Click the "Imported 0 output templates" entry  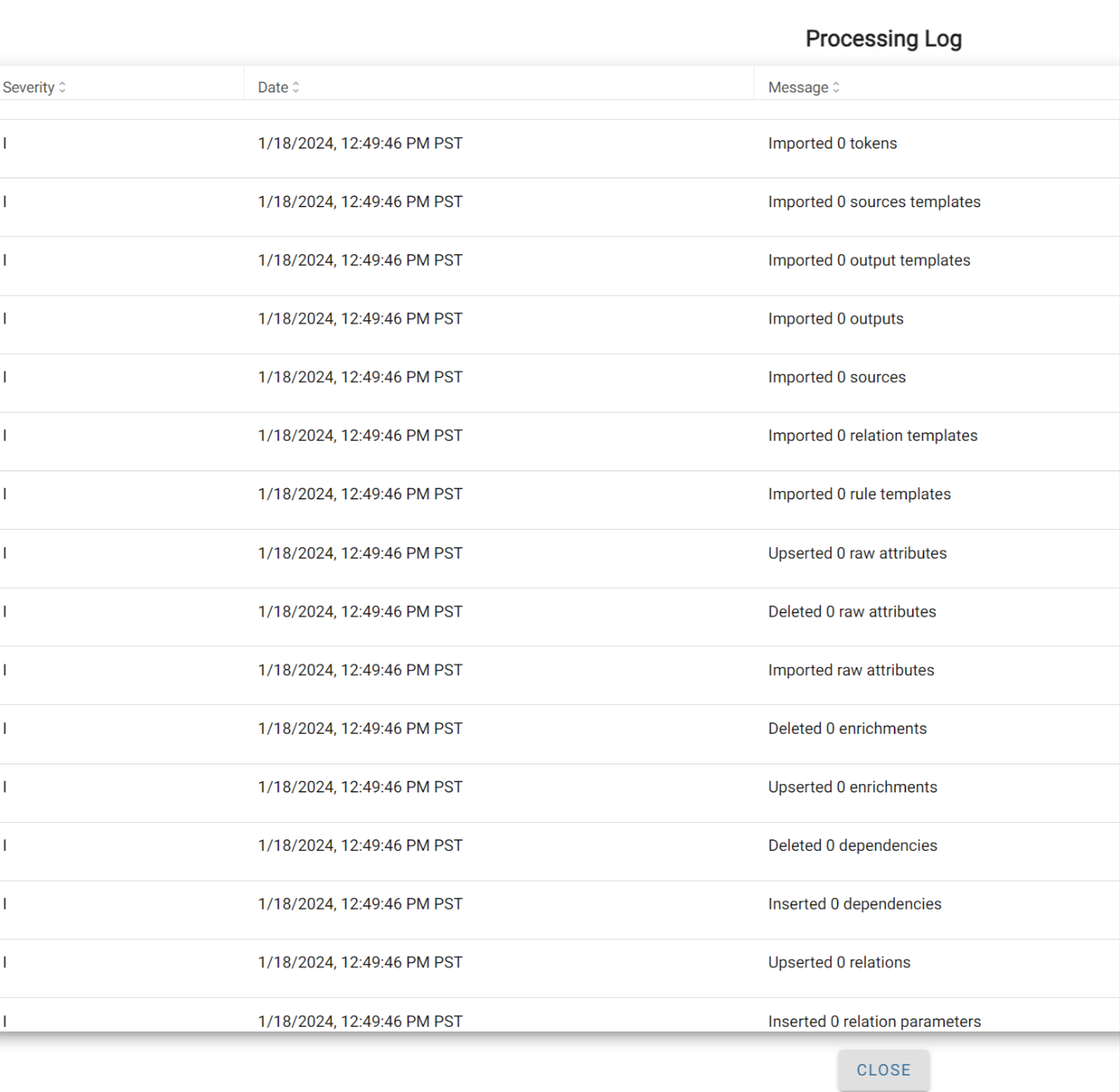[868, 261]
